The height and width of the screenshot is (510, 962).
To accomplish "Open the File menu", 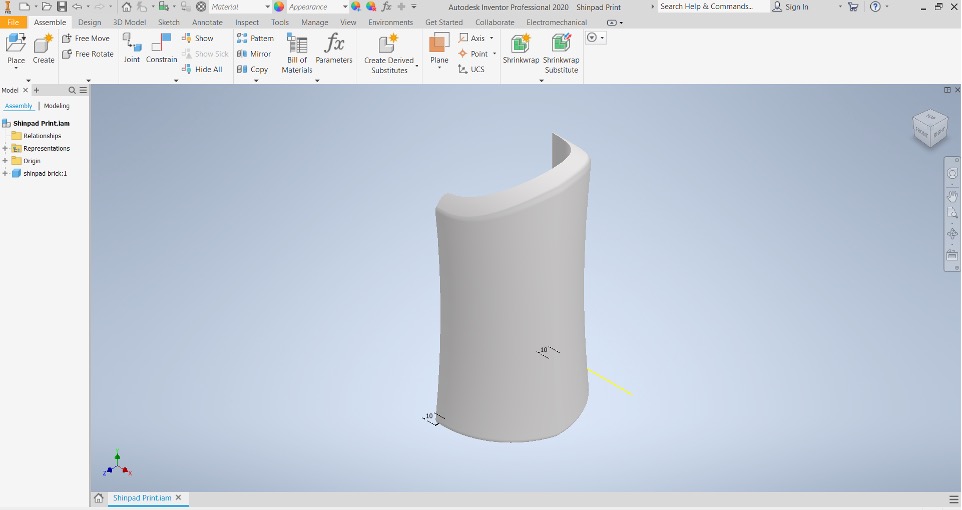I will [13, 22].
